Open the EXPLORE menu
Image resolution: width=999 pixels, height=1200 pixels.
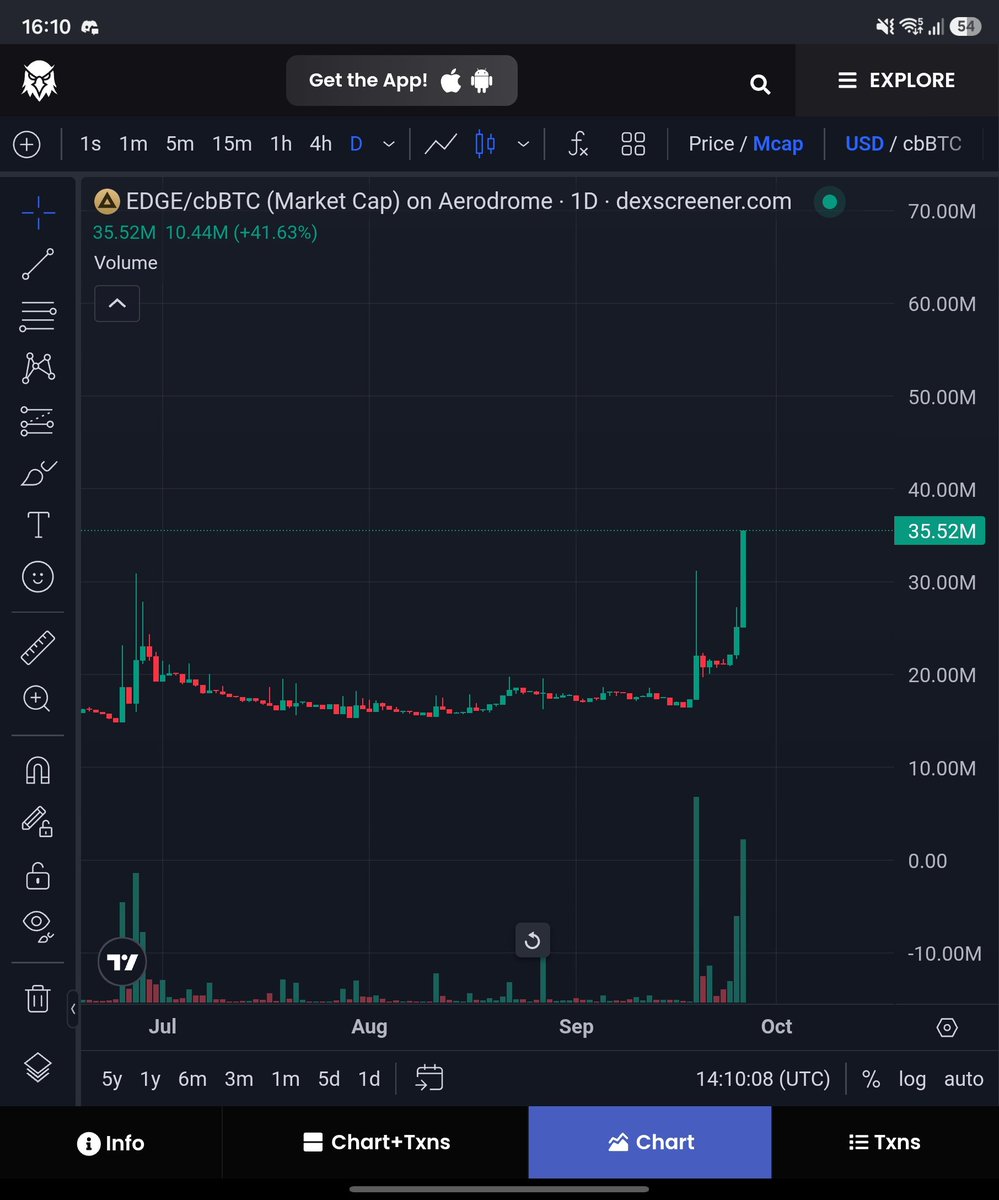coord(897,80)
